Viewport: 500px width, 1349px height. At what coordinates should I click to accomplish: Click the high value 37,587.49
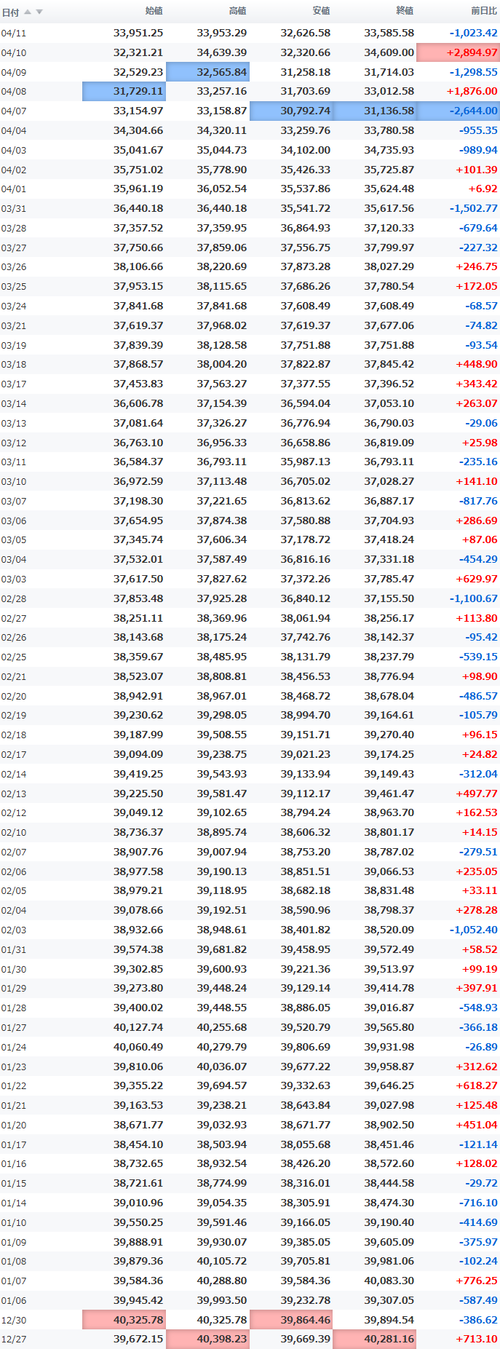pyautogui.click(x=221, y=557)
